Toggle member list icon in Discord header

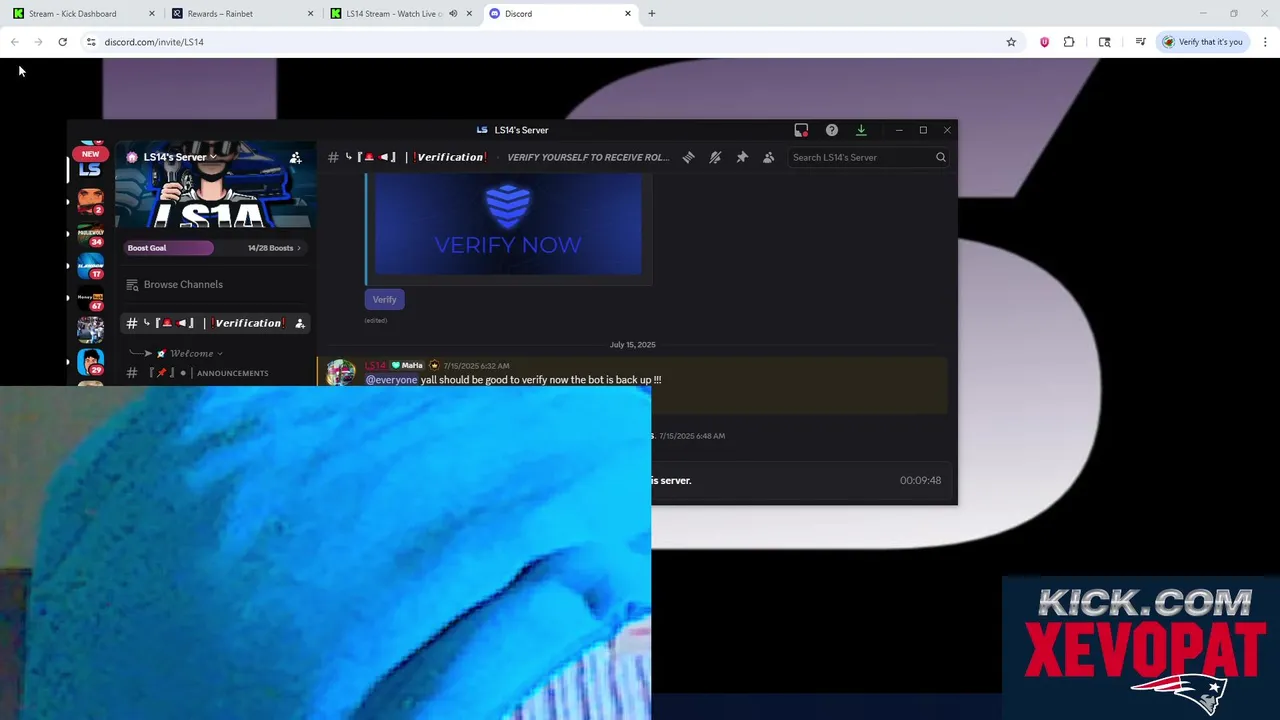coord(768,157)
